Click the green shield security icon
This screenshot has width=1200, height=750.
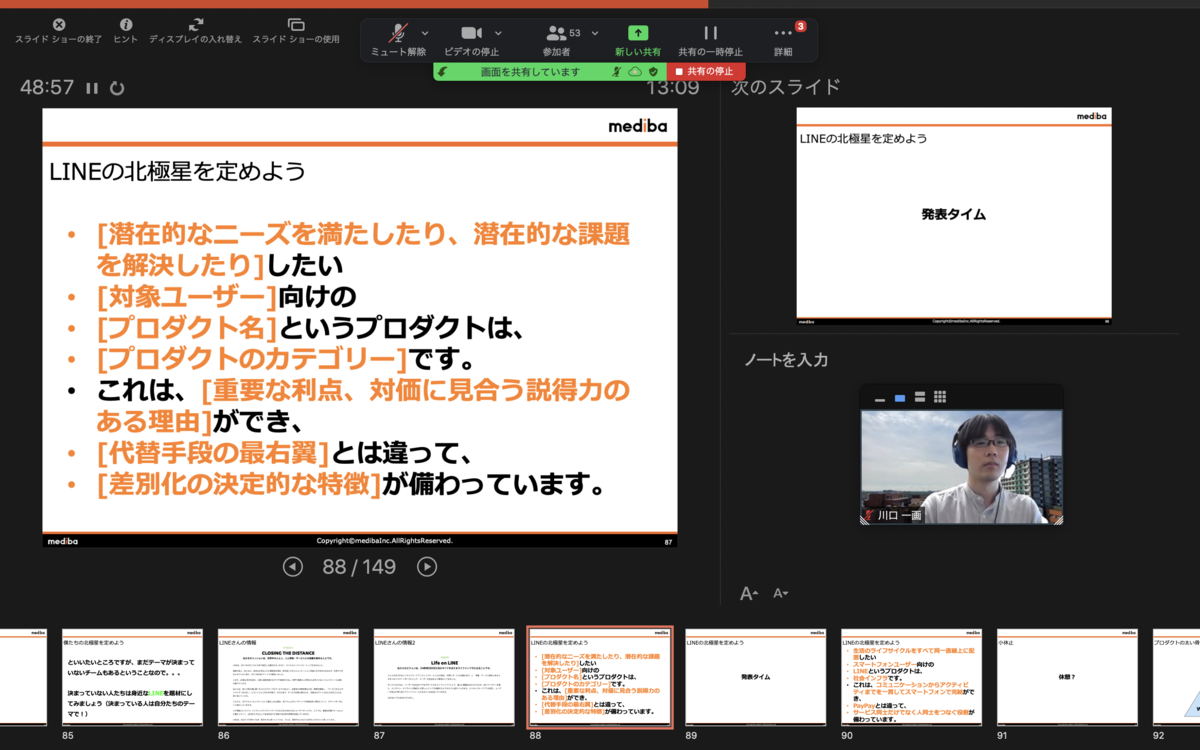[x=653, y=72]
